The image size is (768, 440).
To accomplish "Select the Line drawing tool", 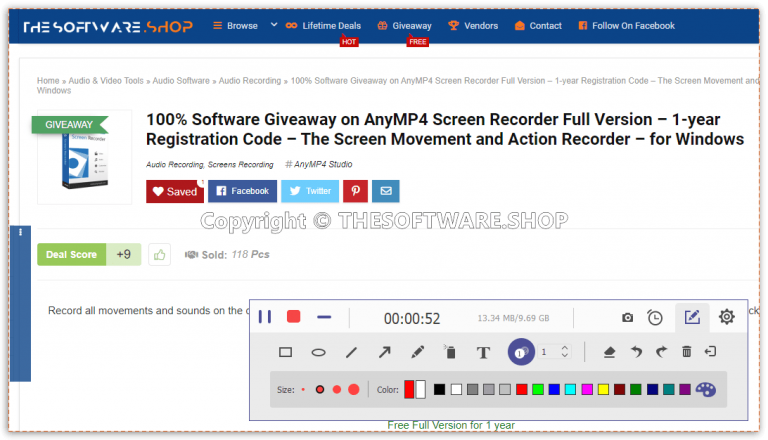I will pos(351,352).
